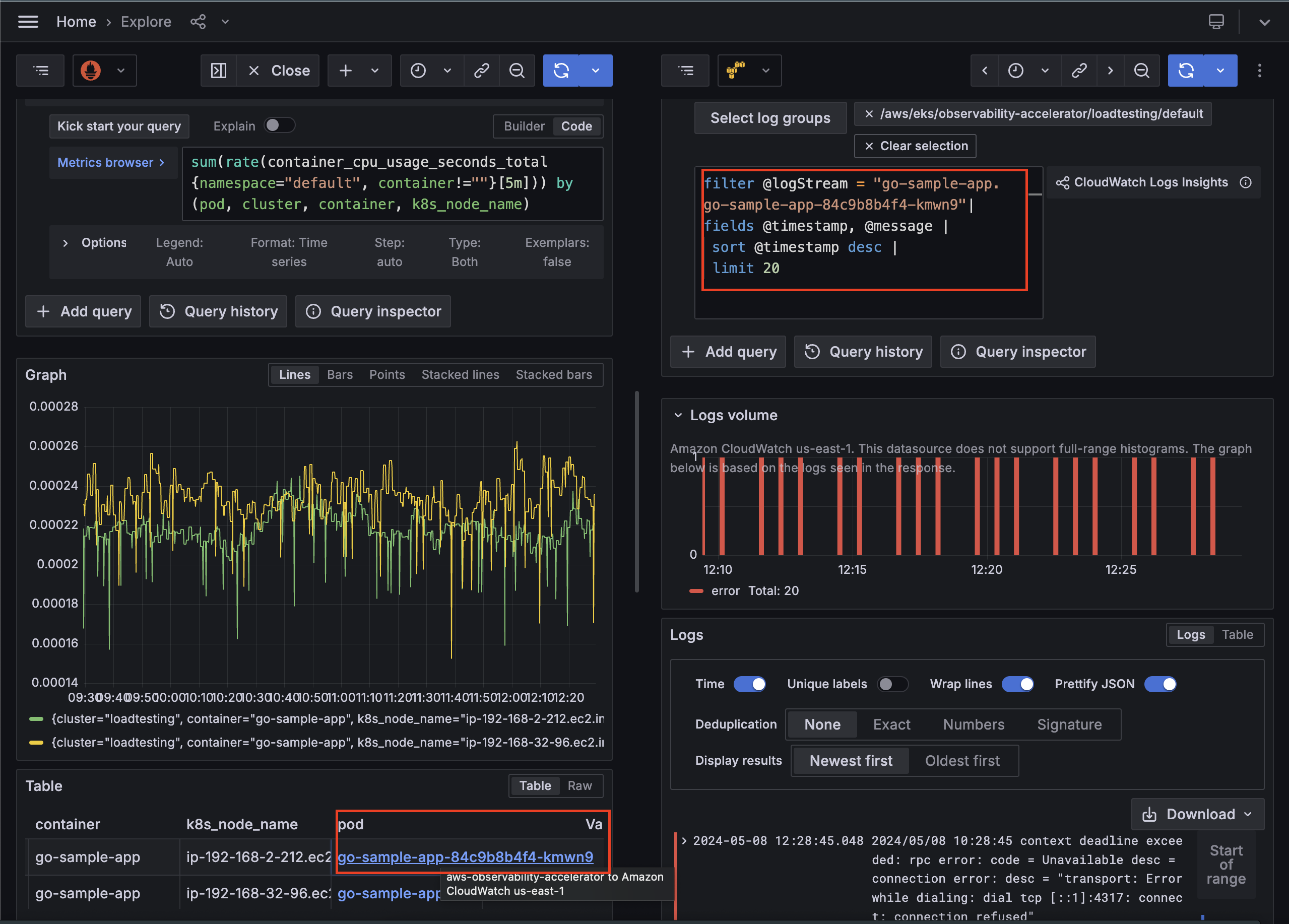Screen dimensions: 1289x924
Task: Copy shortened link in right pane
Action: pyautogui.click(x=1079, y=71)
